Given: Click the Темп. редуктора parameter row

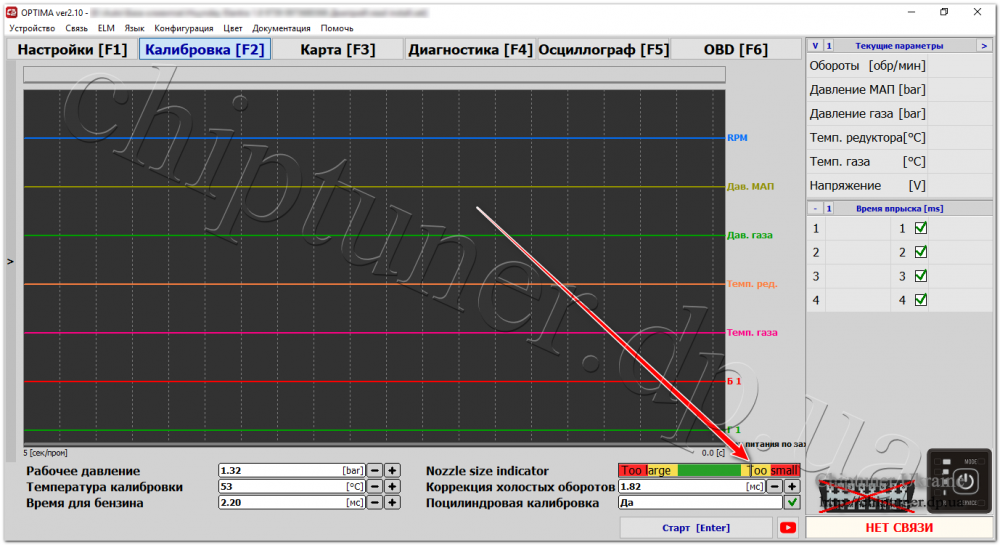Looking at the screenshot, I should click(899, 138).
